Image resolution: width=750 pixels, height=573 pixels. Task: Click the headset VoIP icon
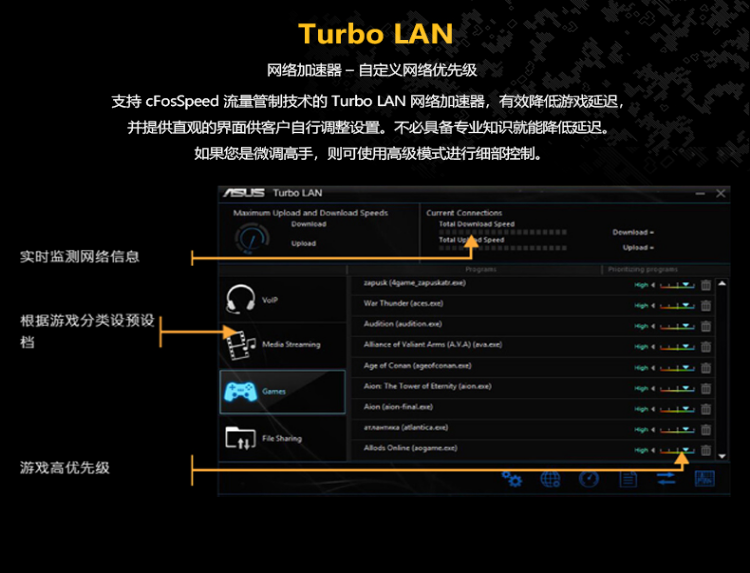[240, 299]
